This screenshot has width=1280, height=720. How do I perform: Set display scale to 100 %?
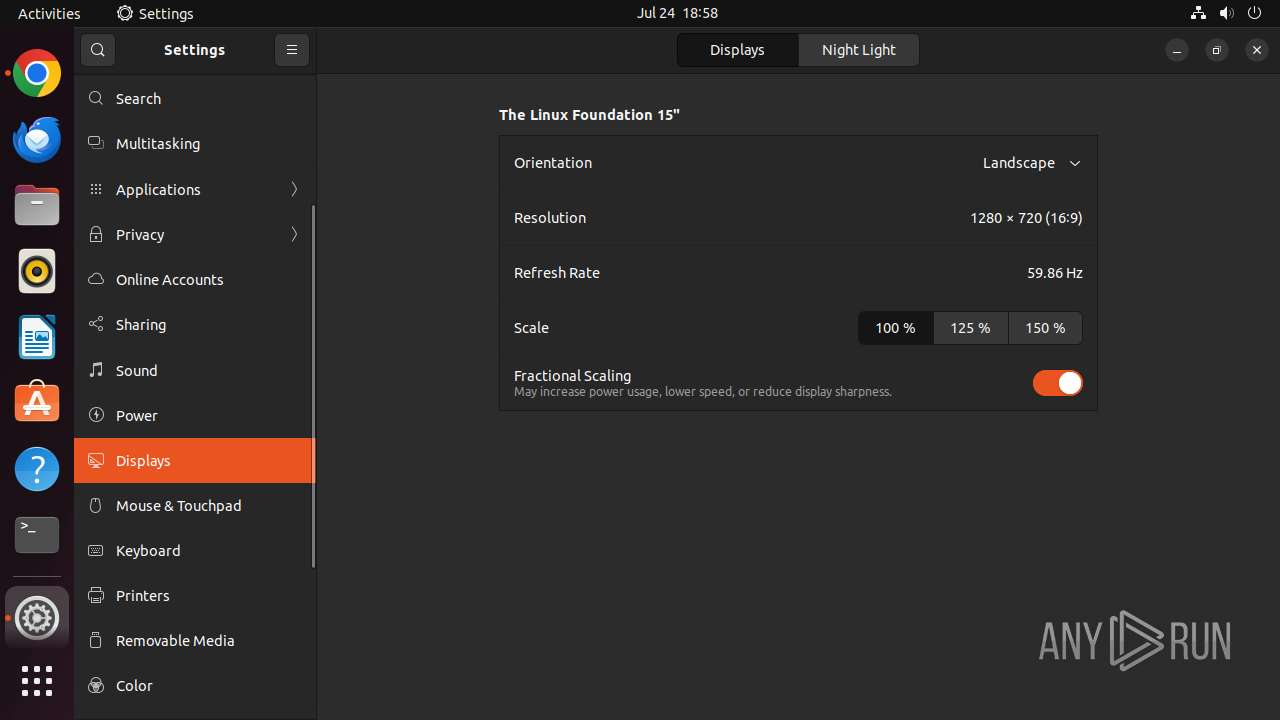point(895,328)
